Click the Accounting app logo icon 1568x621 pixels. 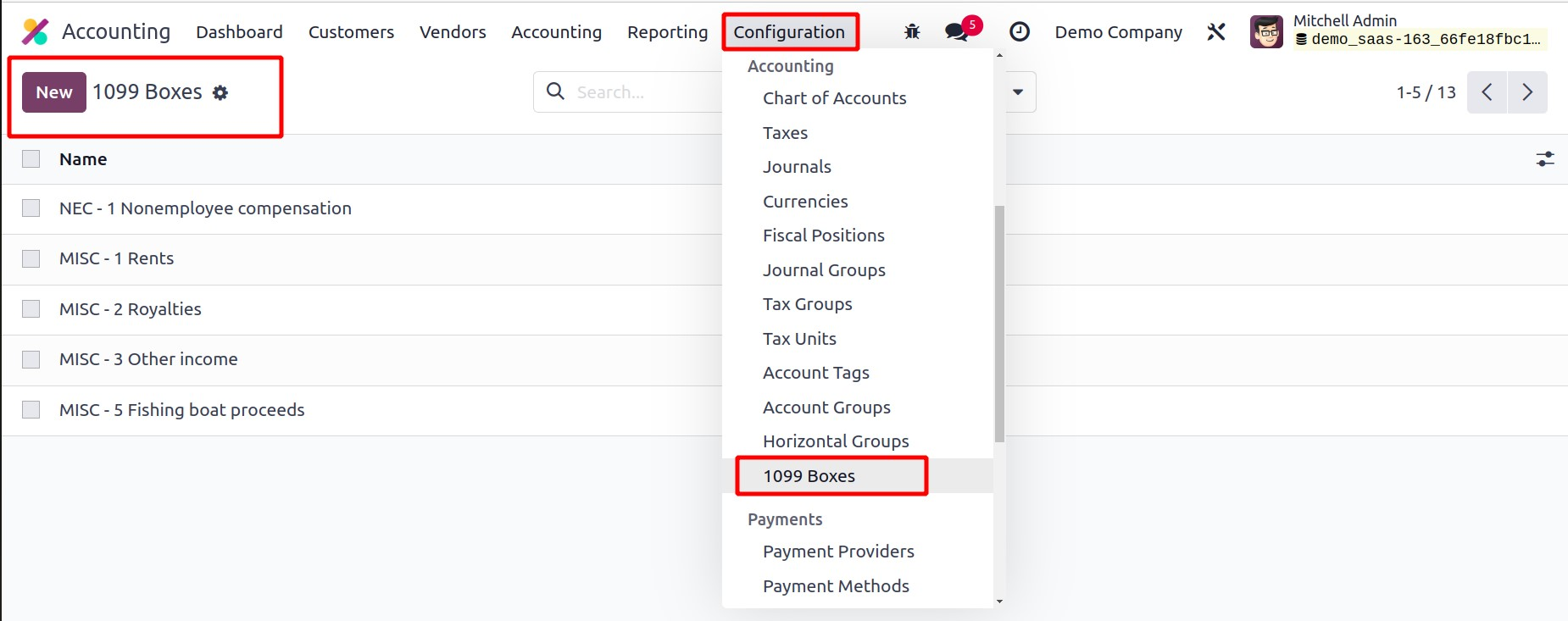(x=35, y=32)
